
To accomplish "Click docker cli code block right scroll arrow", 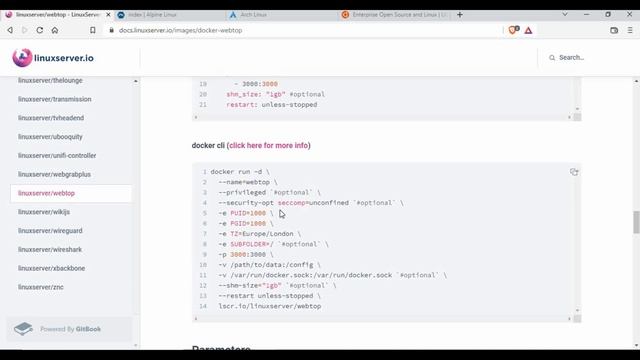I will (x=569, y=319).
